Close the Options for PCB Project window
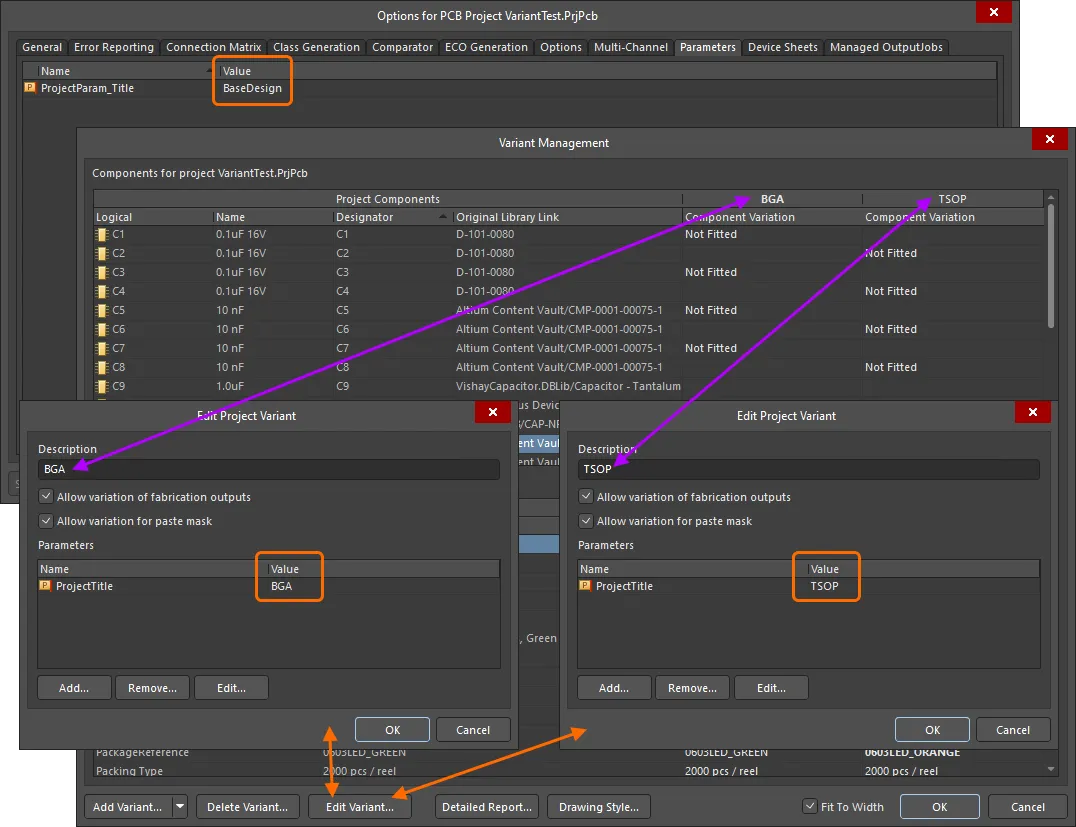The width and height of the screenshot is (1076, 827). coord(994,12)
